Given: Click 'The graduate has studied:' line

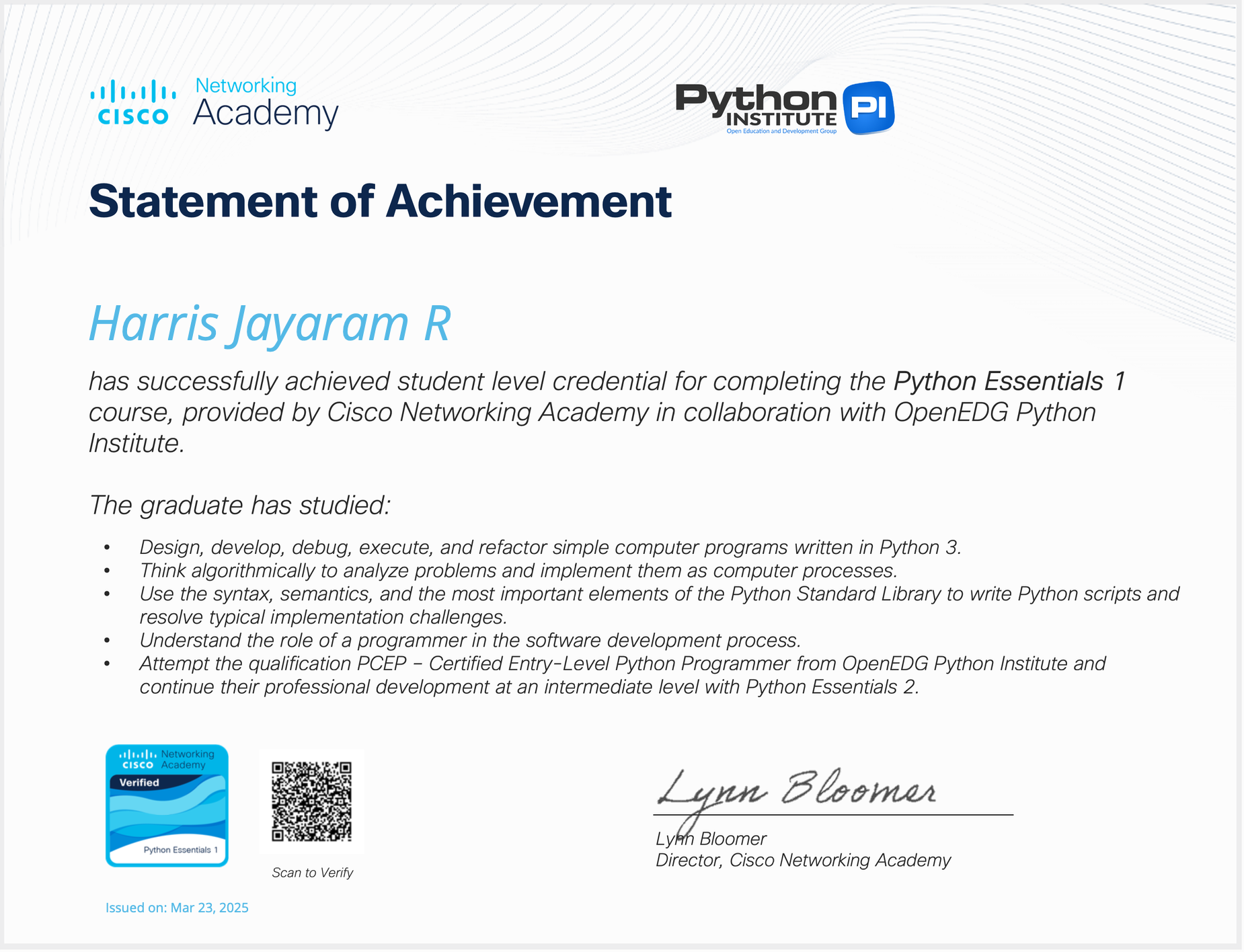Looking at the screenshot, I should point(239,506).
